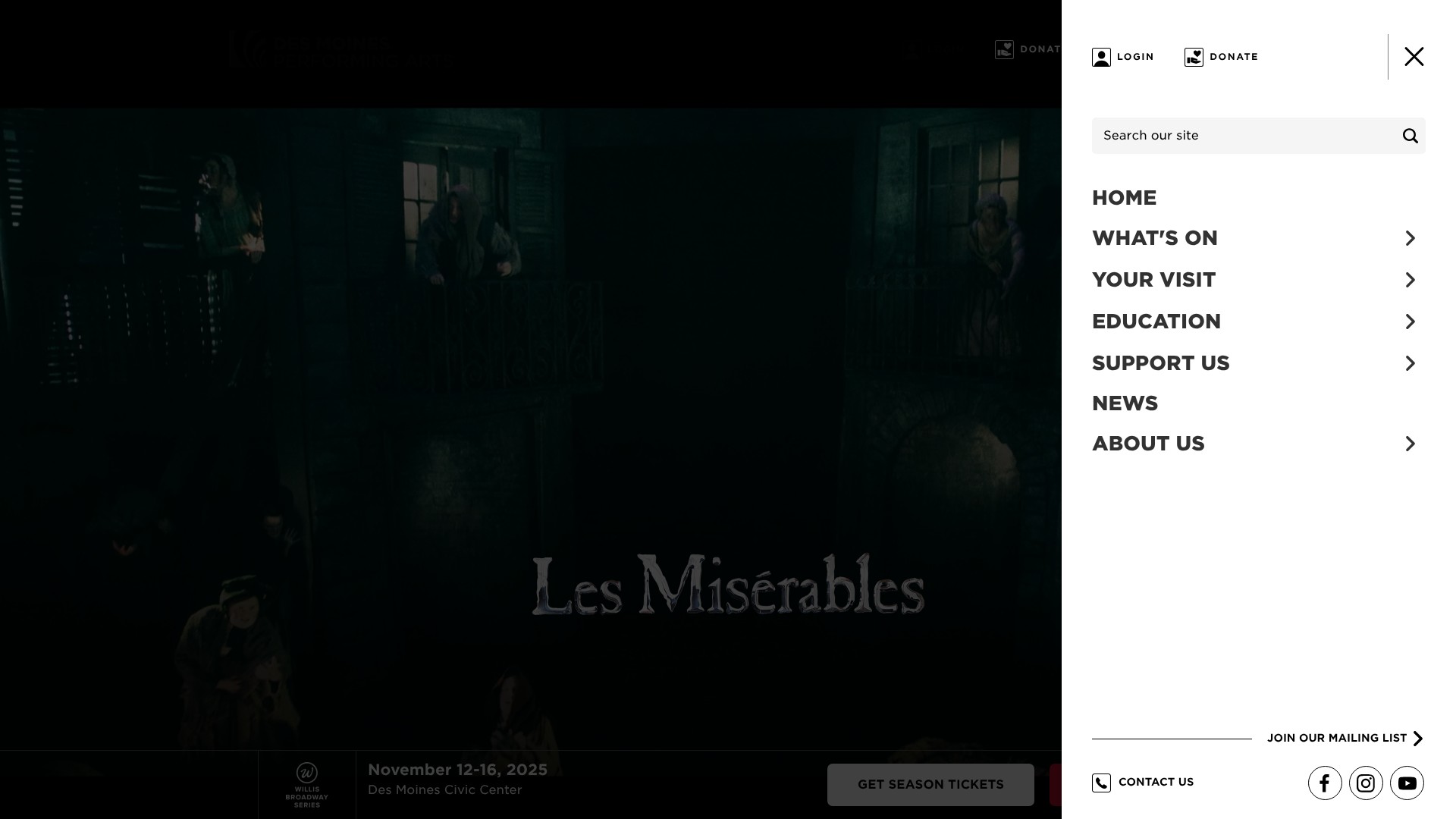This screenshot has width=1456, height=819.
Task: Click the search magnifier icon
Action: [1410, 136]
